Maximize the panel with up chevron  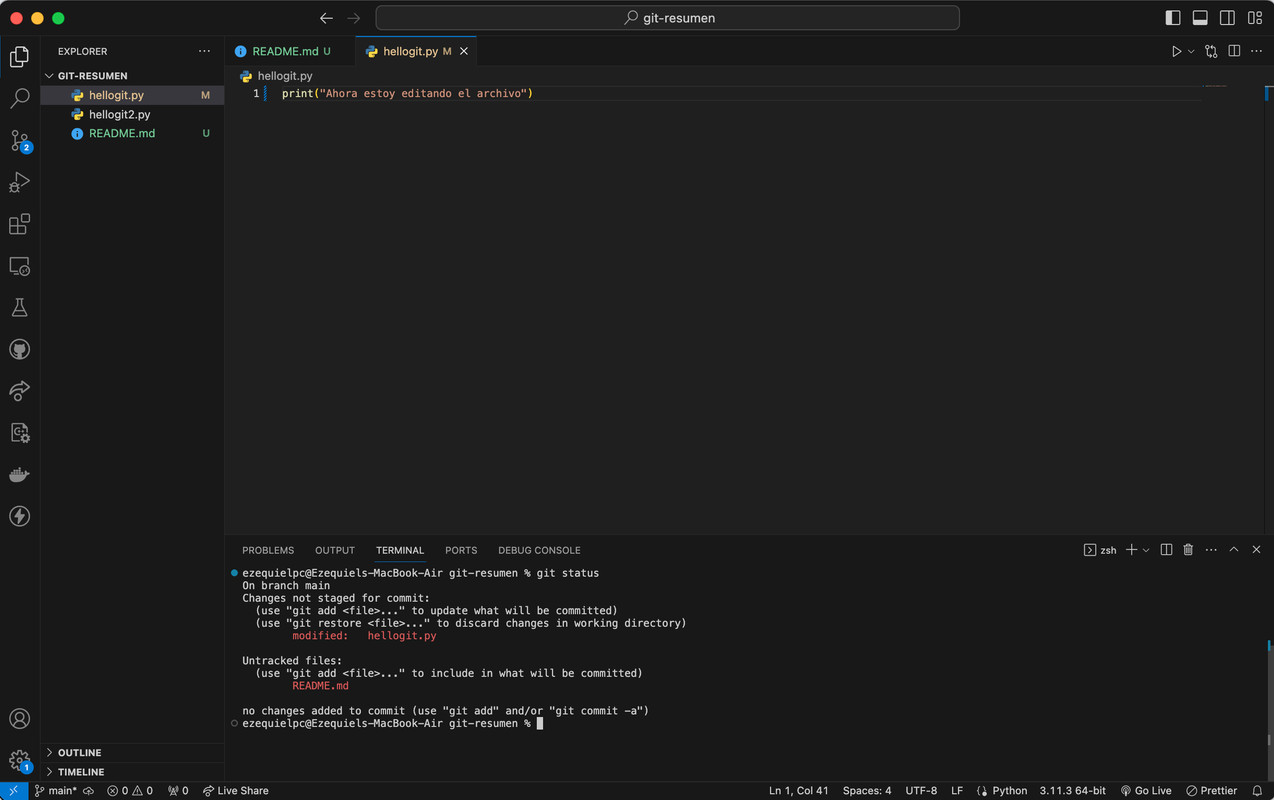tap(1234, 550)
